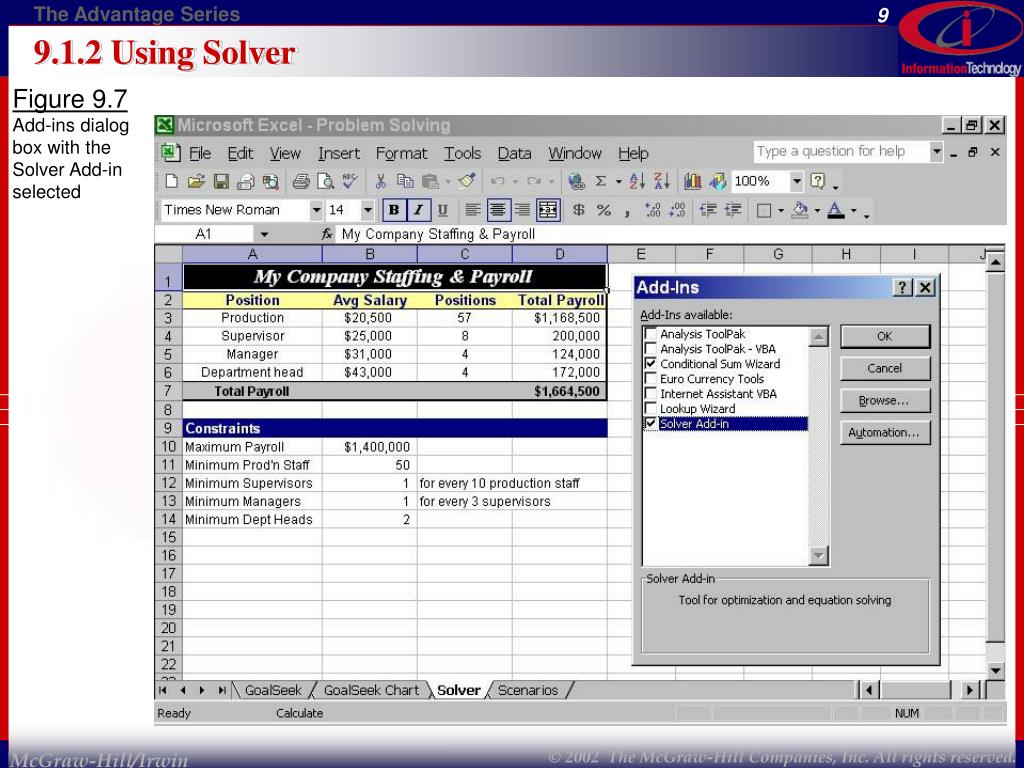Open the font name dropdown arrow

[x=316, y=210]
